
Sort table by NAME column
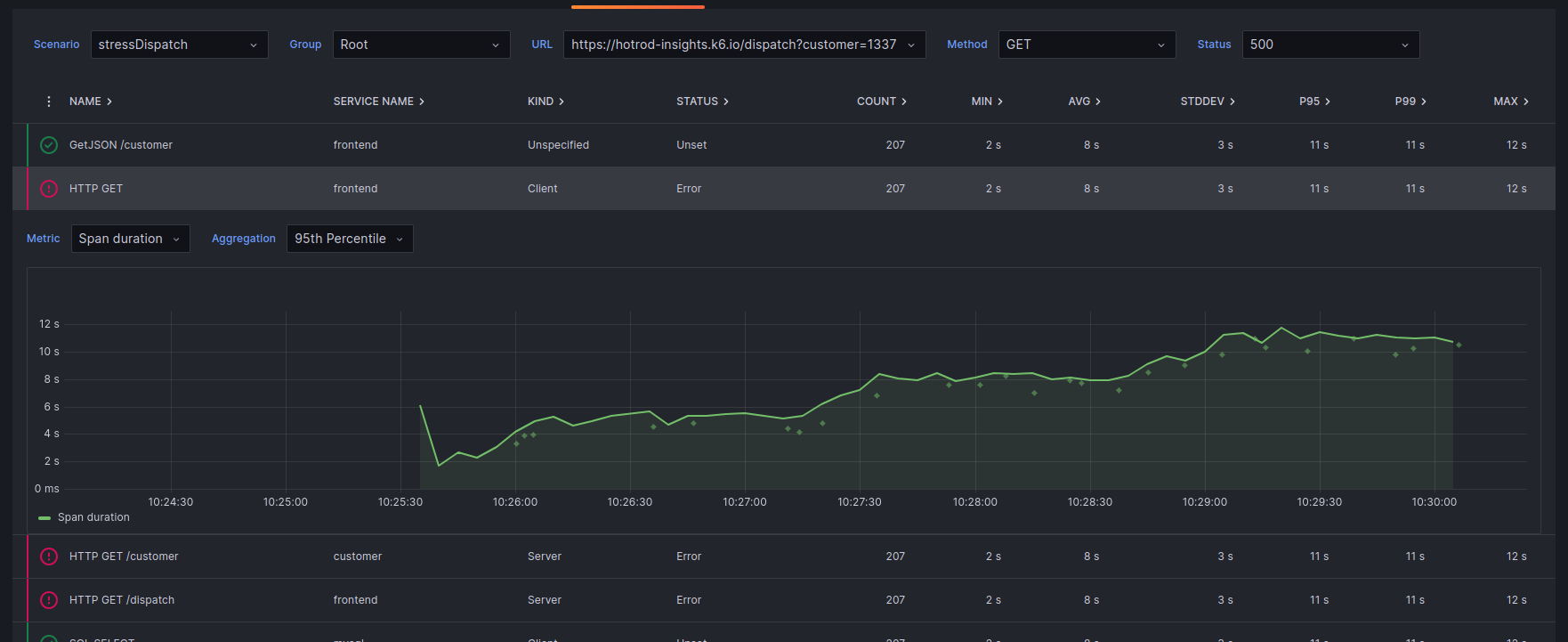tap(90, 102)
